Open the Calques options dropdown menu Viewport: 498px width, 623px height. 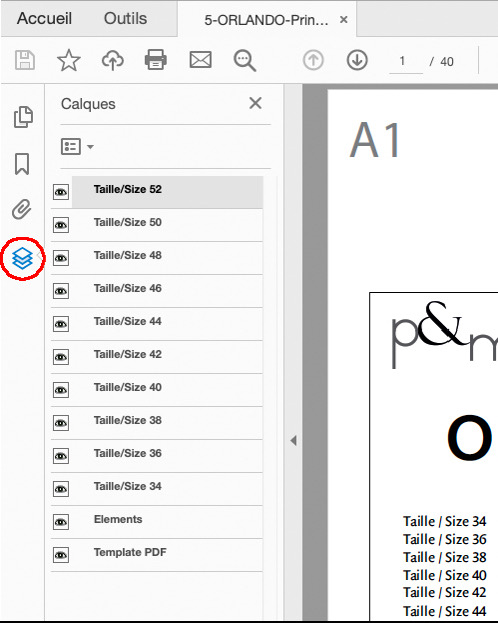click(78, 147)
